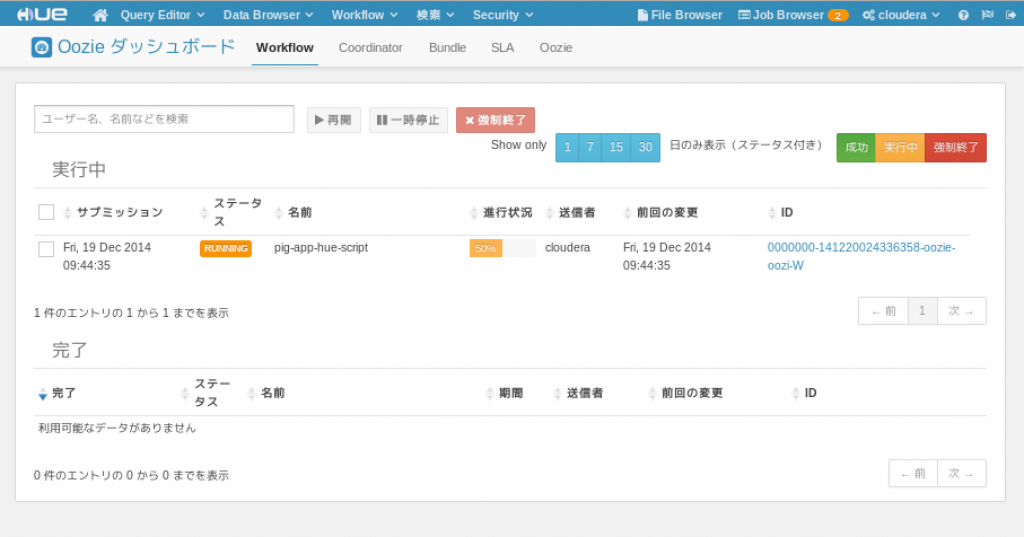The height and width of the screenshot is (537, 1024).
Task: Sort running table by ID icon
Action: pos(772,212)
